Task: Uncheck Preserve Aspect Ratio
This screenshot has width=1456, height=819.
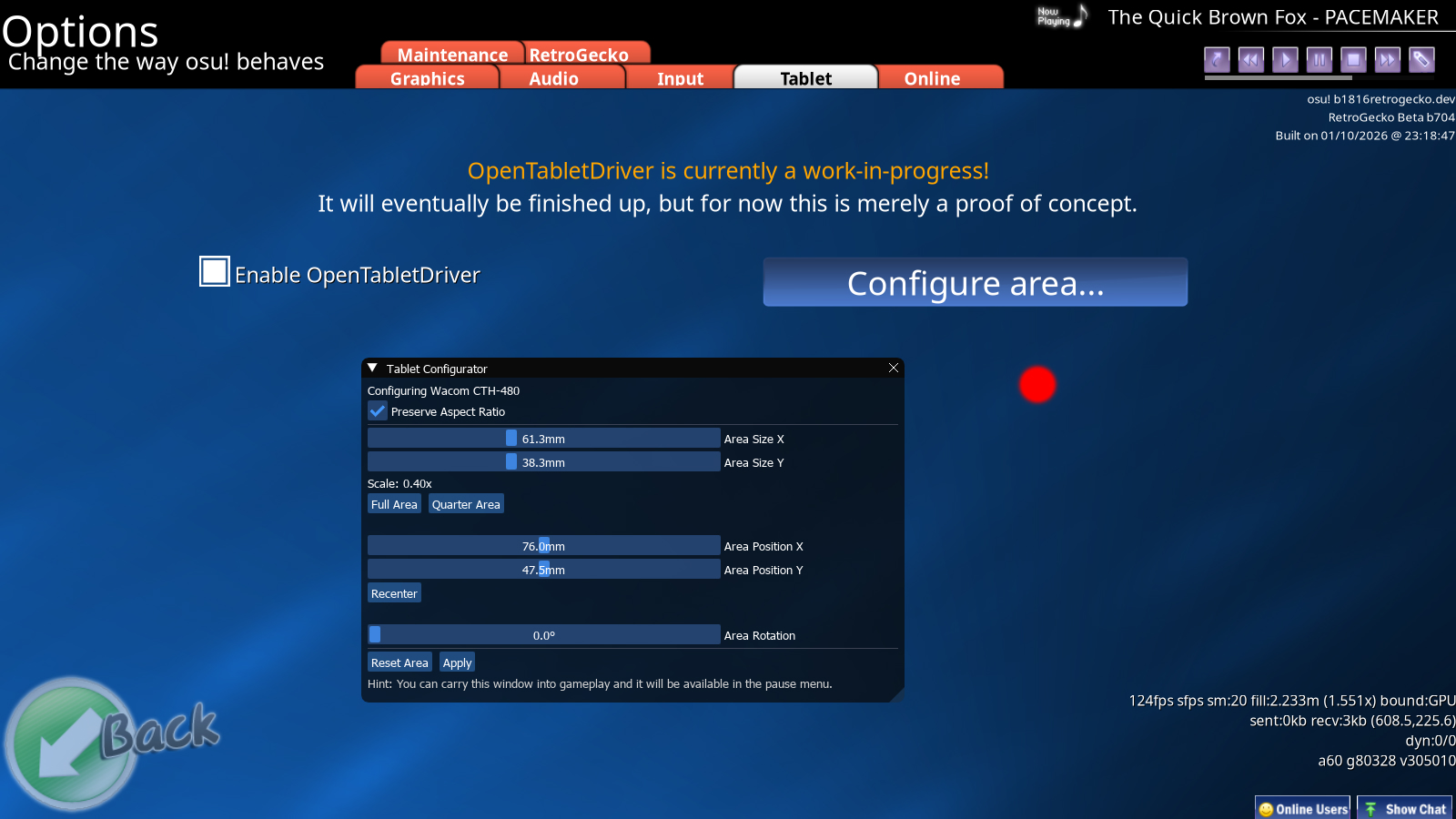Action: [x=378, y=411]
